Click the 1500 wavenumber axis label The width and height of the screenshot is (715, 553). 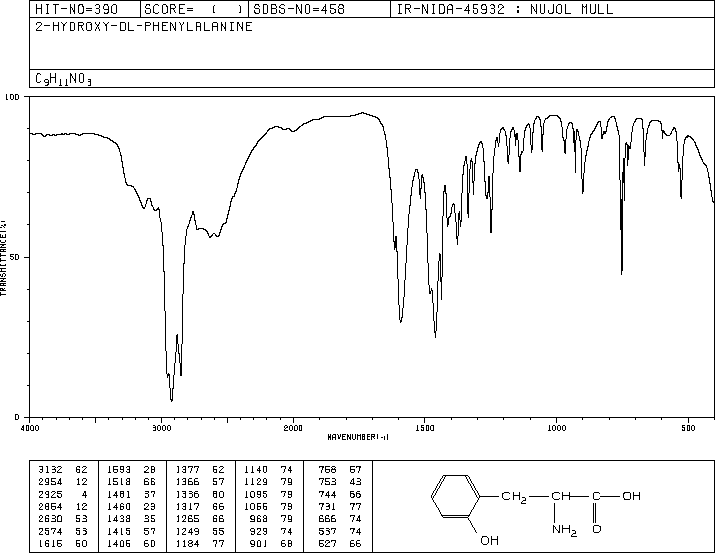[x=425, y=428]
